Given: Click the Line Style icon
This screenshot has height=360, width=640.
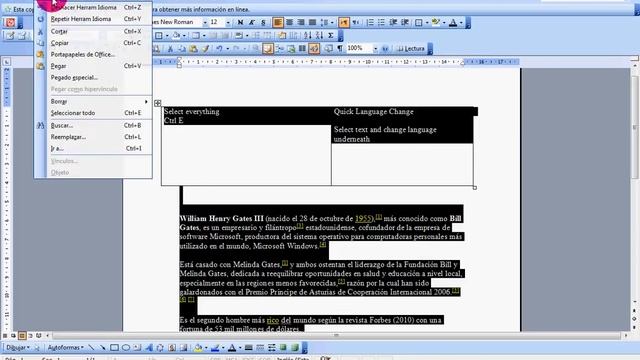Looking at the screenshot, I should pos(249,348).
